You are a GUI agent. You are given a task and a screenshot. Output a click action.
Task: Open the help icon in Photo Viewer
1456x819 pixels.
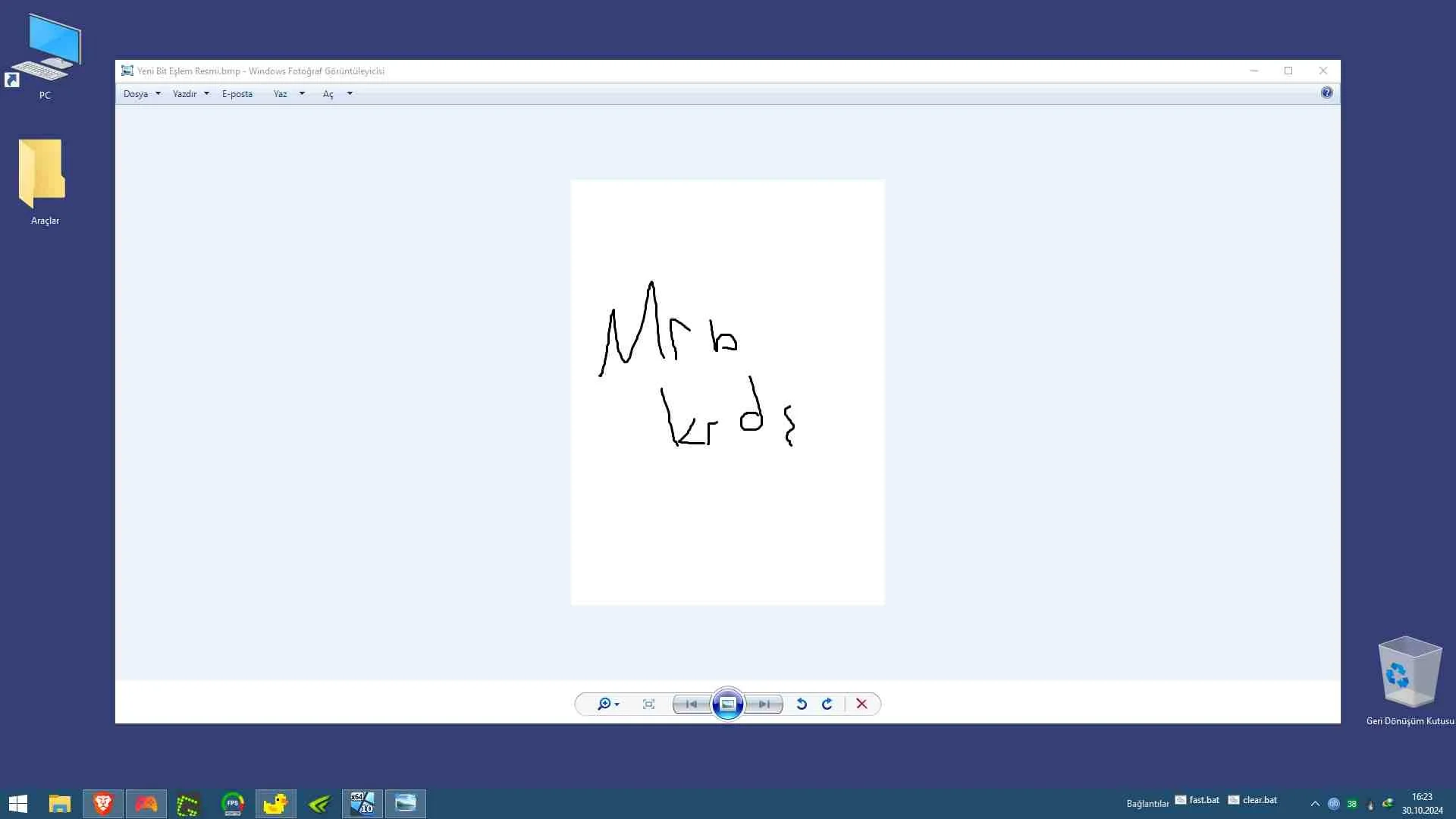coord(1326,93)
